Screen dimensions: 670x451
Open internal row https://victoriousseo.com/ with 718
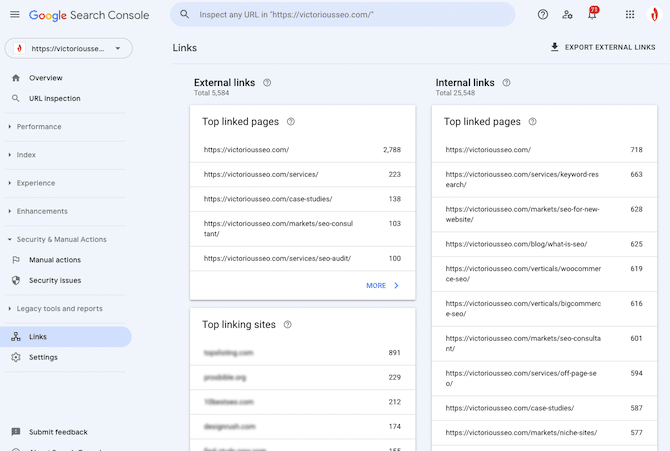544,150
